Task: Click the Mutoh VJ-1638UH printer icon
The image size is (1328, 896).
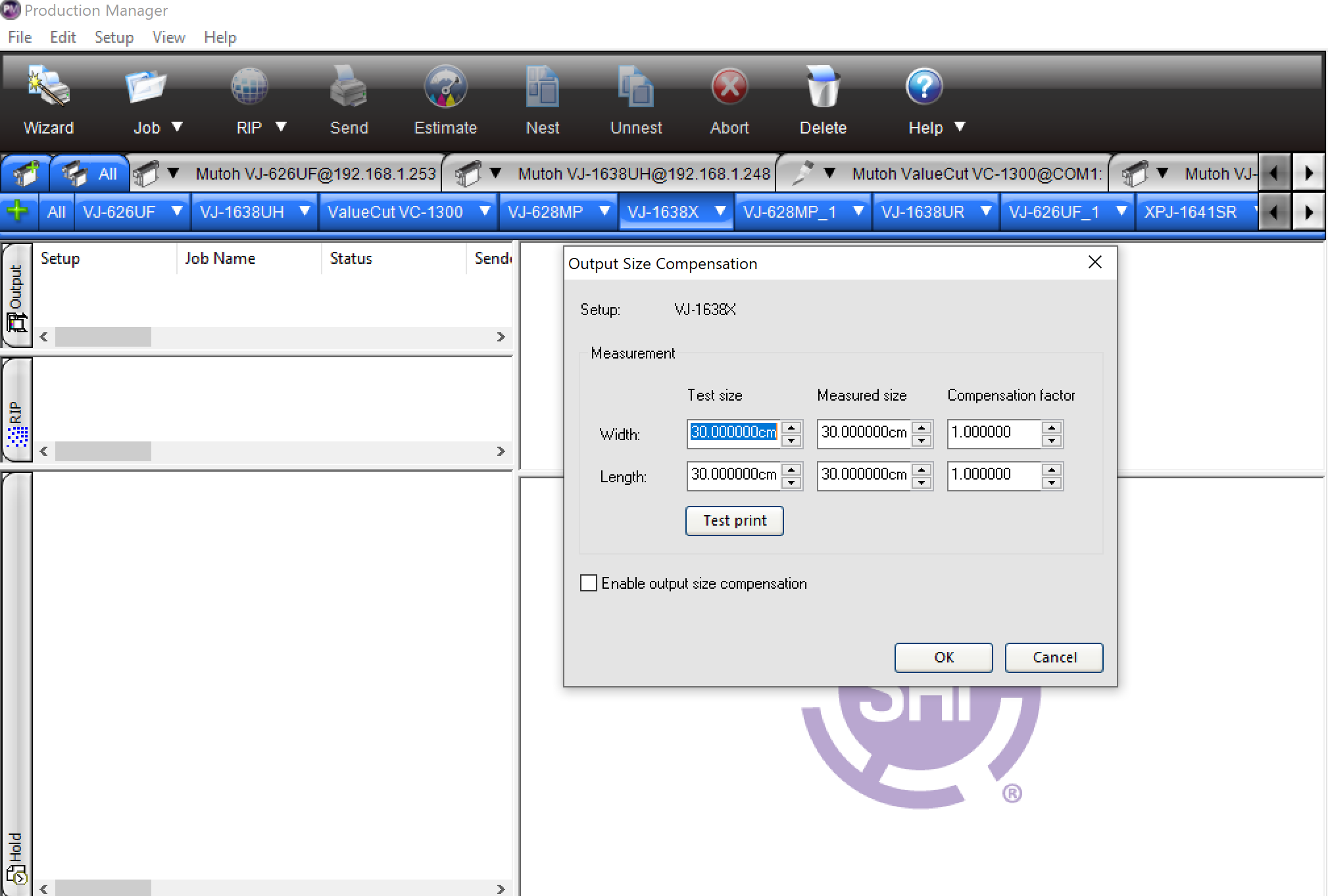Action: [468, 174]
